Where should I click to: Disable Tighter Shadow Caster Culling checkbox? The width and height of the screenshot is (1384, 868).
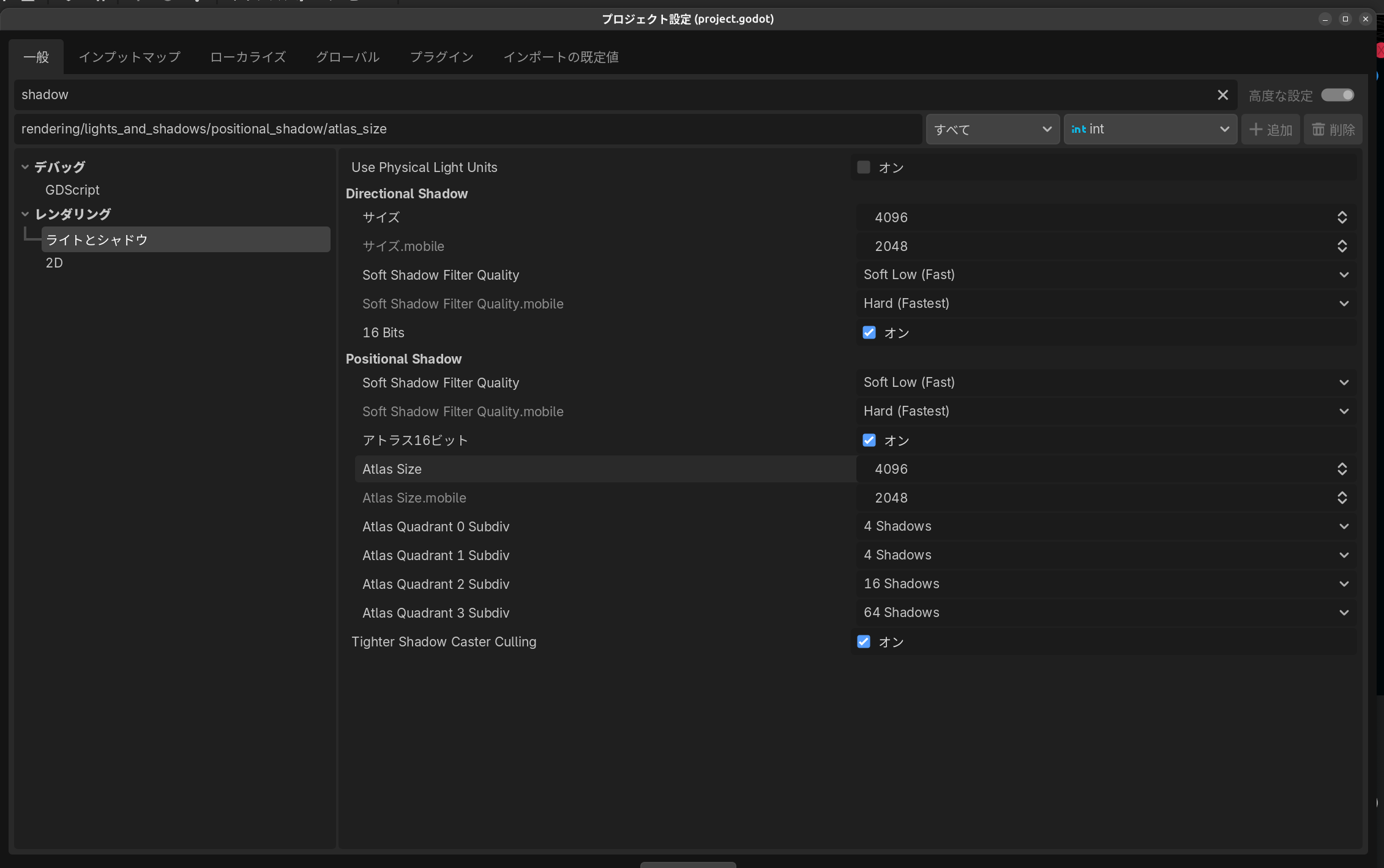coord(863,642)
